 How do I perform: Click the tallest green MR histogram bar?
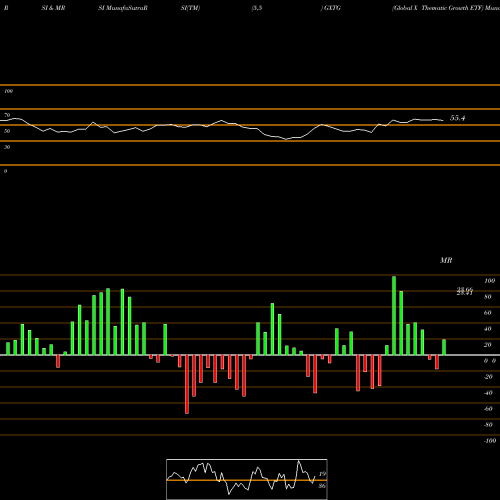[394, 316]
